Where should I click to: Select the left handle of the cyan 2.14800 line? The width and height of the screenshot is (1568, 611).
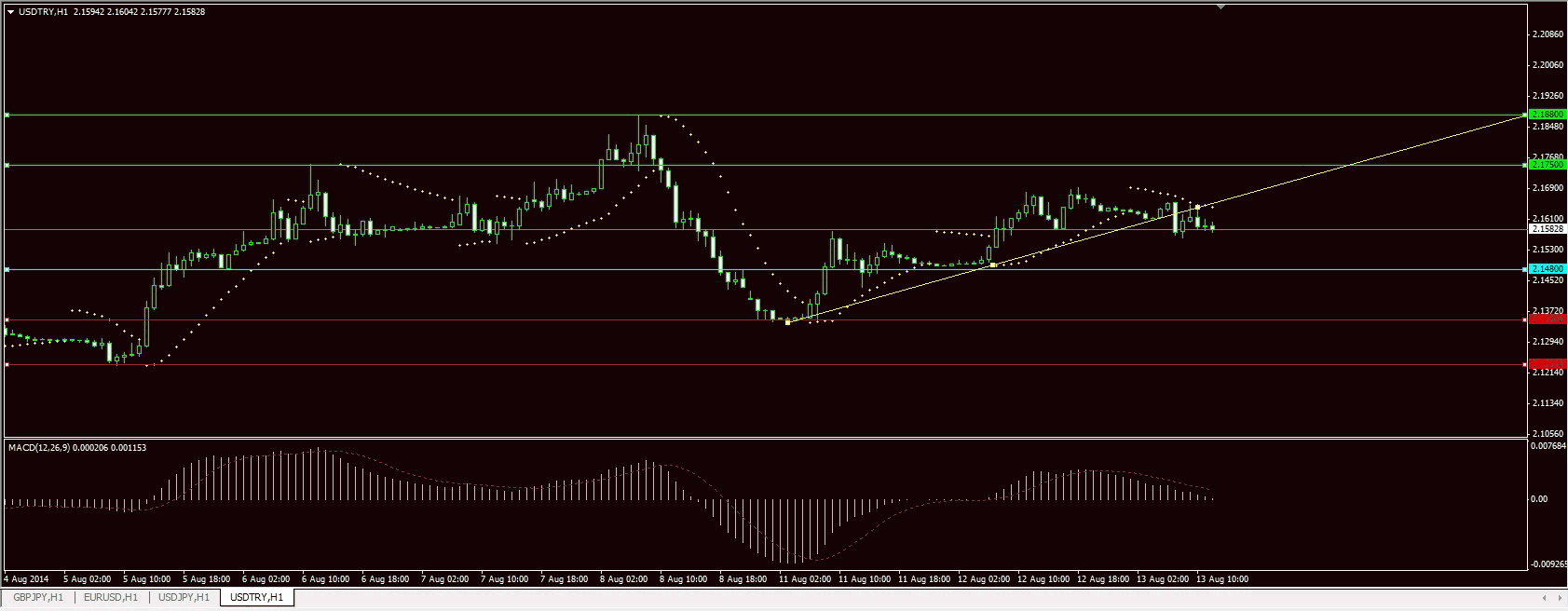pos(7,269)
